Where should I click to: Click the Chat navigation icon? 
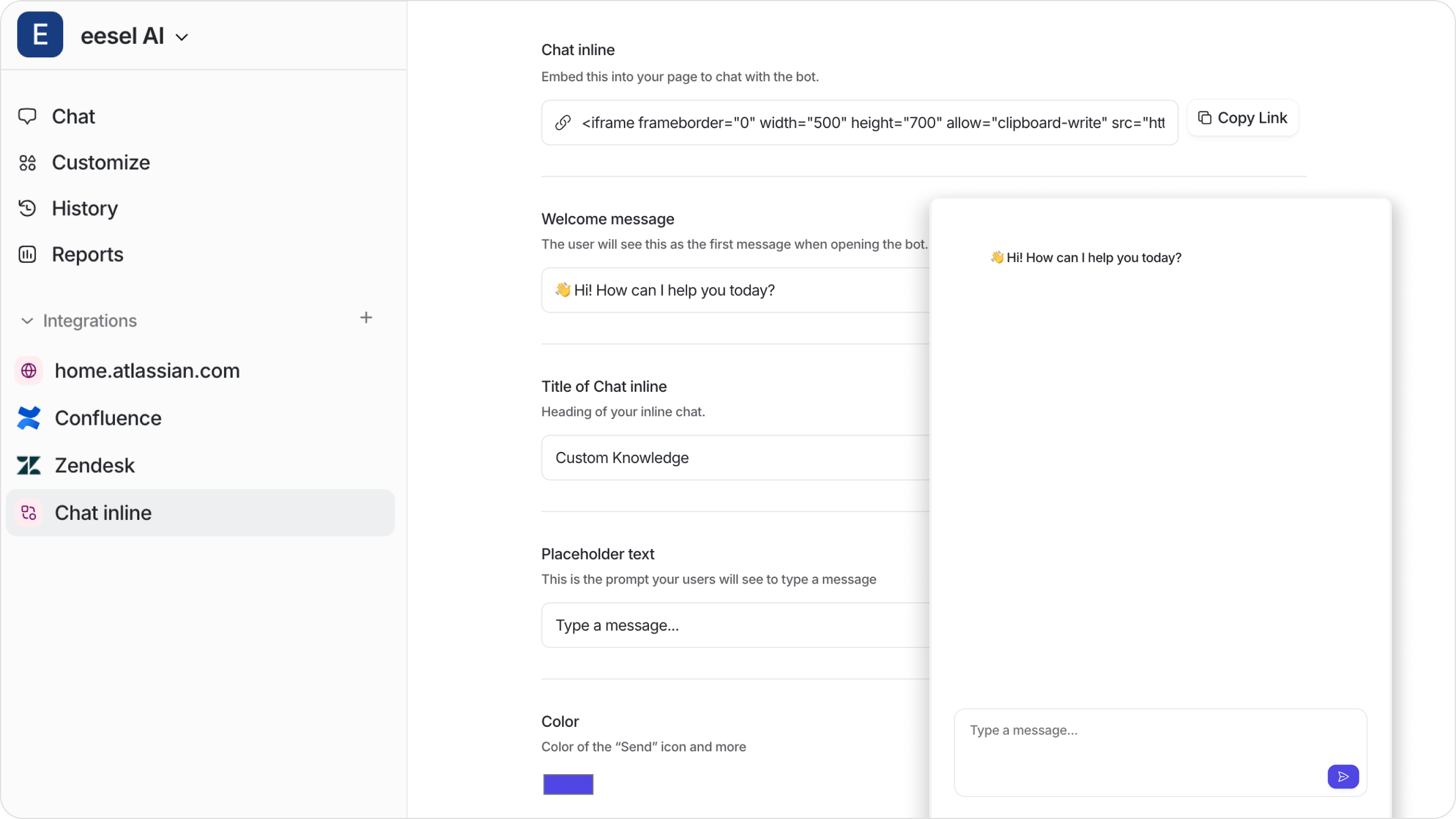(x=28, y=116)
